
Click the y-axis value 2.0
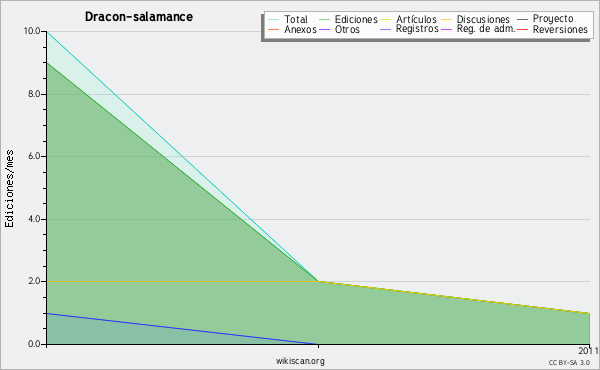(34, 281)
